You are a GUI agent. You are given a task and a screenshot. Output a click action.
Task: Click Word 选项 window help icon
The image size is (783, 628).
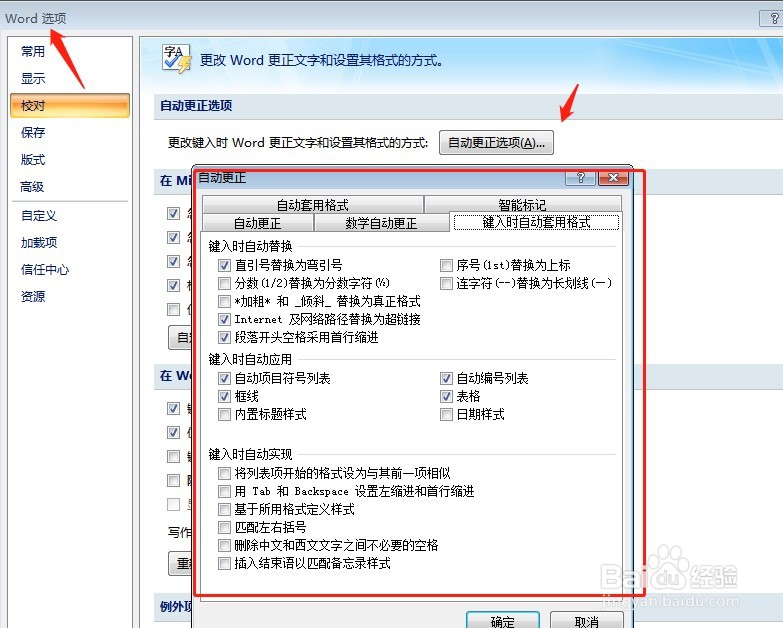773,18
